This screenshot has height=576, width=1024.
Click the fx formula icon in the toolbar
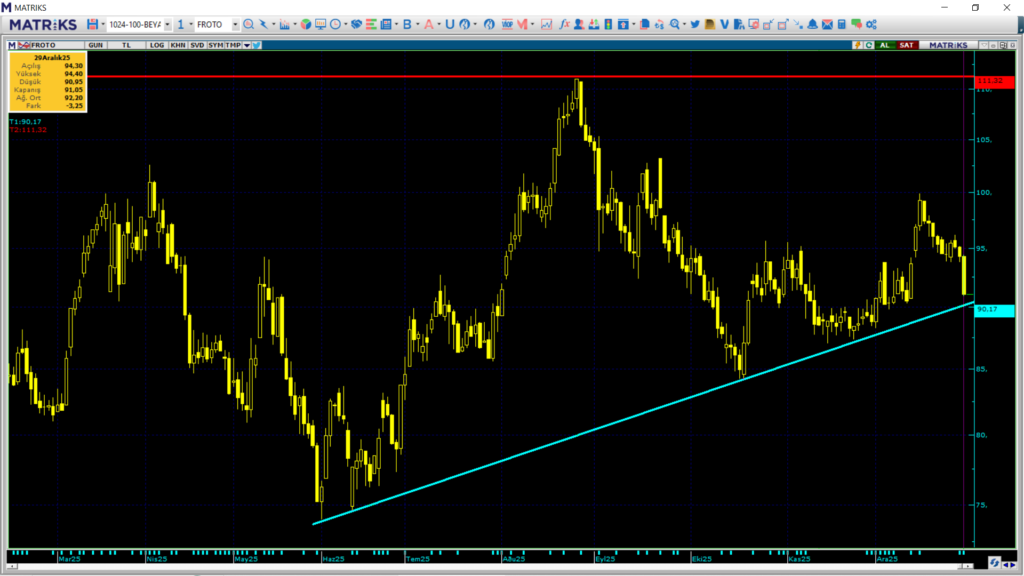pyautogui.click(x=564, y=24)
